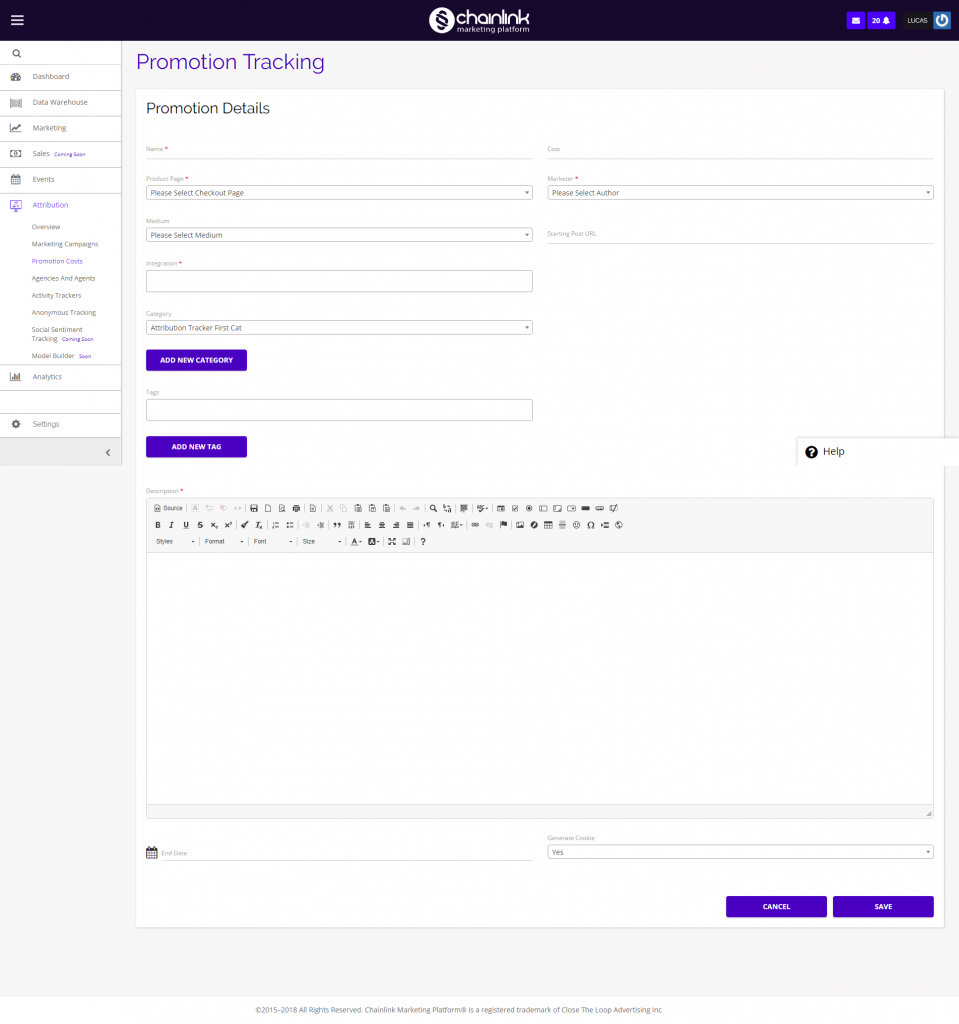Toggle italic formatting in the editor
Screen dimensions: 959x1024
pyautogui.click(x=171, y=524)
